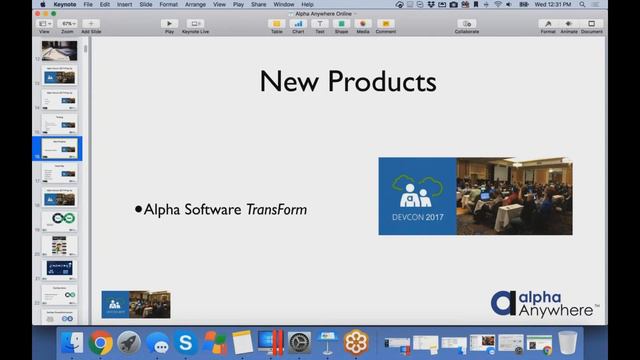Open the Format menu in menu bar

[169, 4]
